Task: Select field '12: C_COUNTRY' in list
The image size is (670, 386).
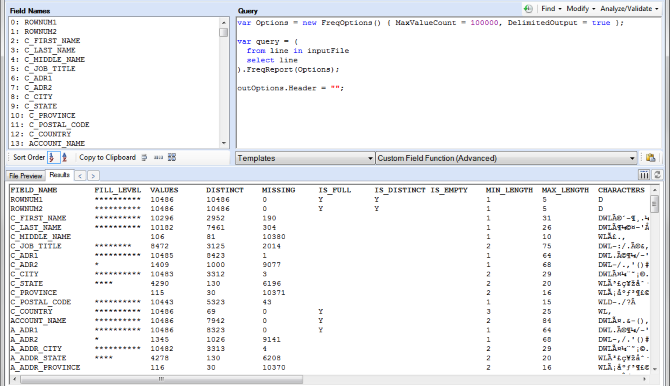Action: point(41,134)
